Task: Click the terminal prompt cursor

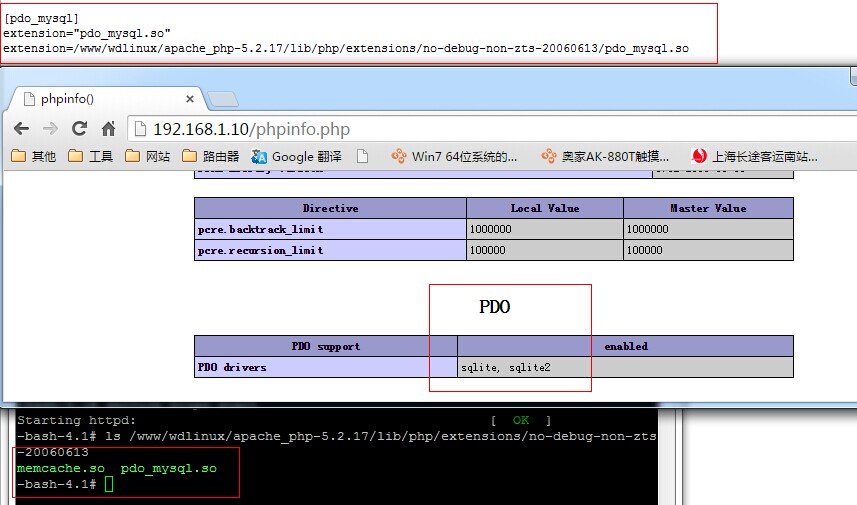Action: (109, 484)
